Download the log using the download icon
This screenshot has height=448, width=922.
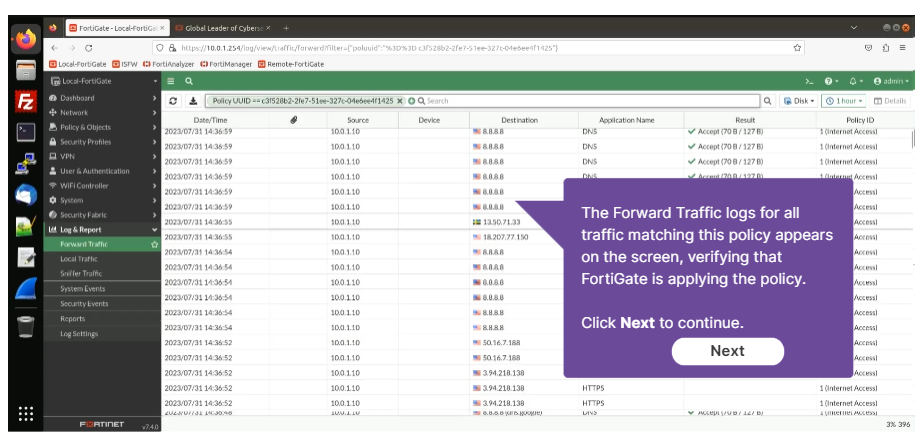[x=193, y=101]
